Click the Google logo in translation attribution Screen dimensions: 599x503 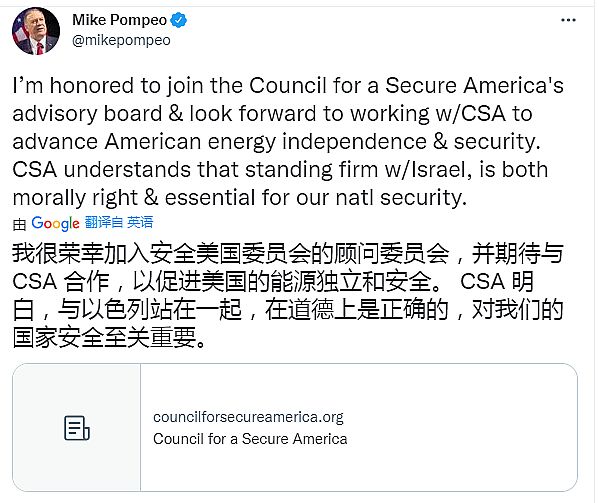coord(55,223)
